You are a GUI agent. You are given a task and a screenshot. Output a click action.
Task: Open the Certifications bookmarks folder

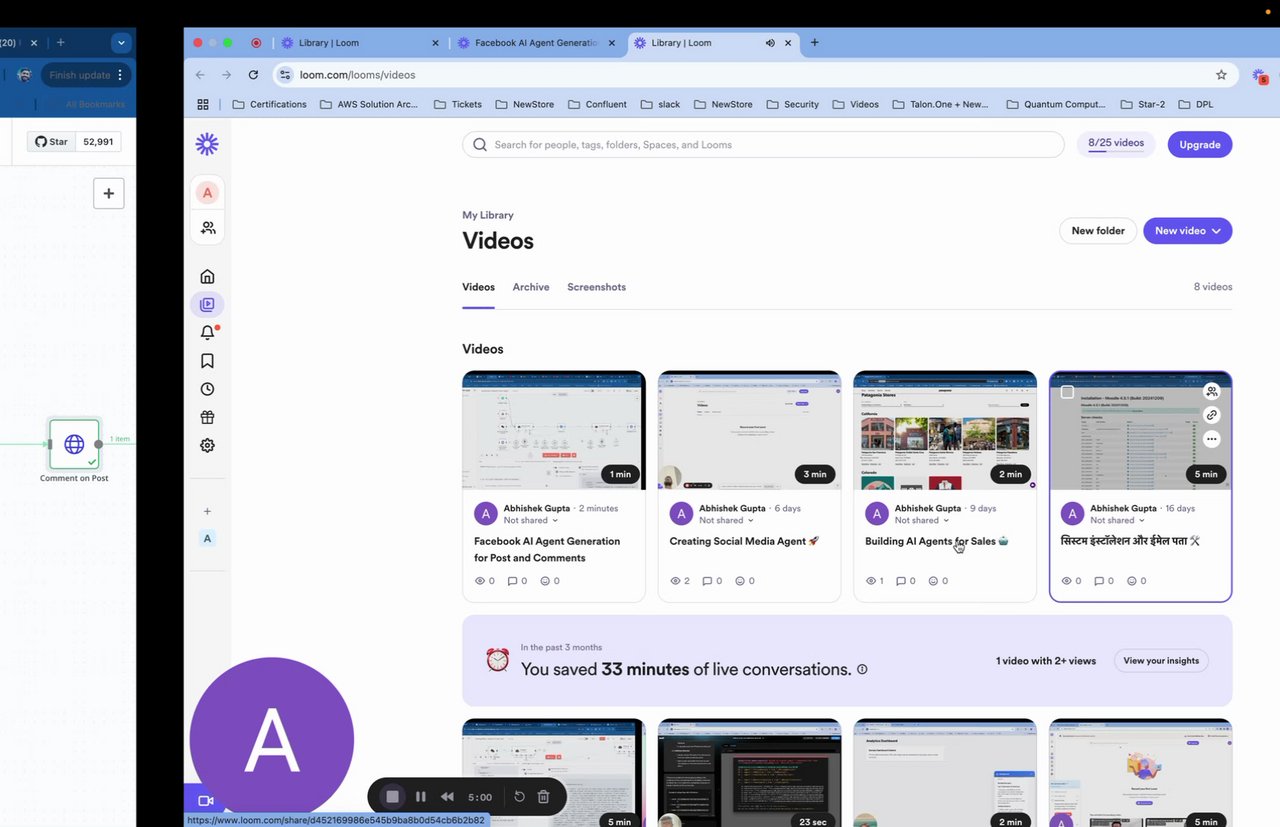pyautogui.click(x=269, y=104)
